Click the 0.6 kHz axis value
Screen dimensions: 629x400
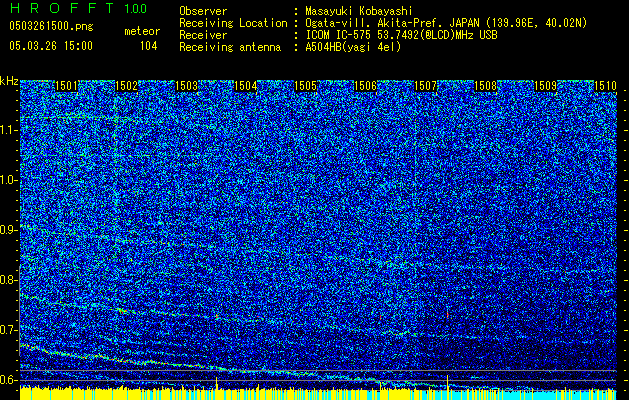point(9,380)
